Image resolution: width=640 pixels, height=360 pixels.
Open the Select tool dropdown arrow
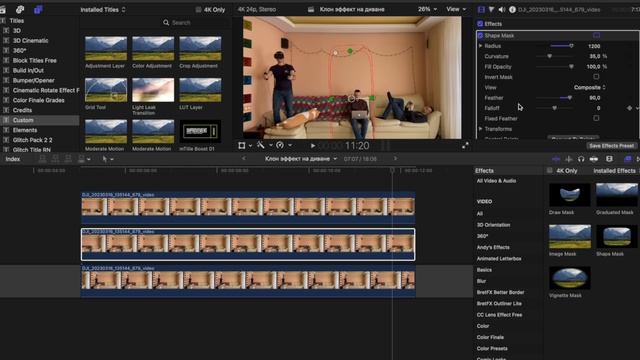click(112, 159)
